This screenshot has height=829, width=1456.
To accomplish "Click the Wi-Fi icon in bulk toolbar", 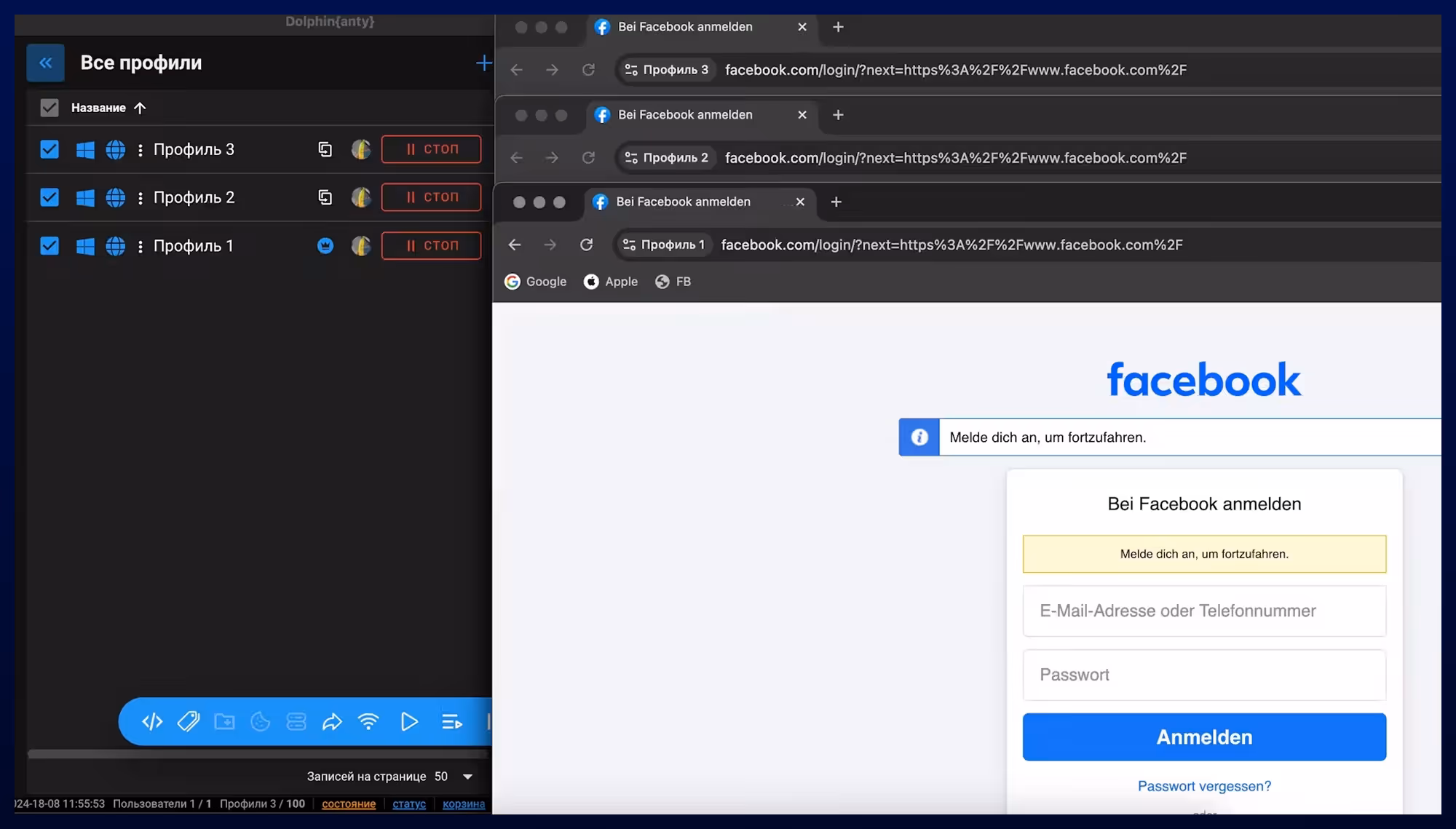I will 368,721.
